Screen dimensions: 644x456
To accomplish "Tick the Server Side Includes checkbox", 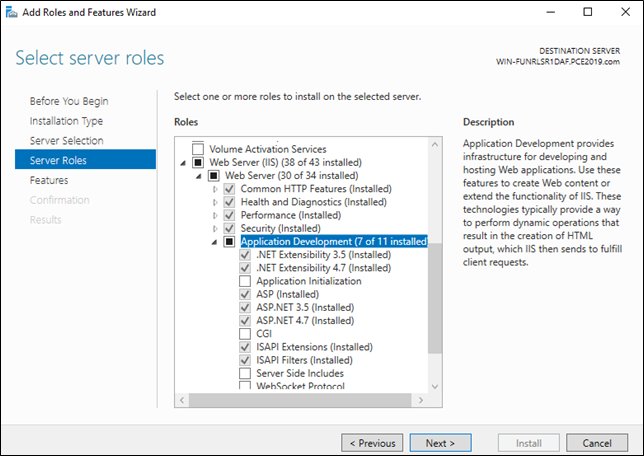I will [x=246, y=373].
